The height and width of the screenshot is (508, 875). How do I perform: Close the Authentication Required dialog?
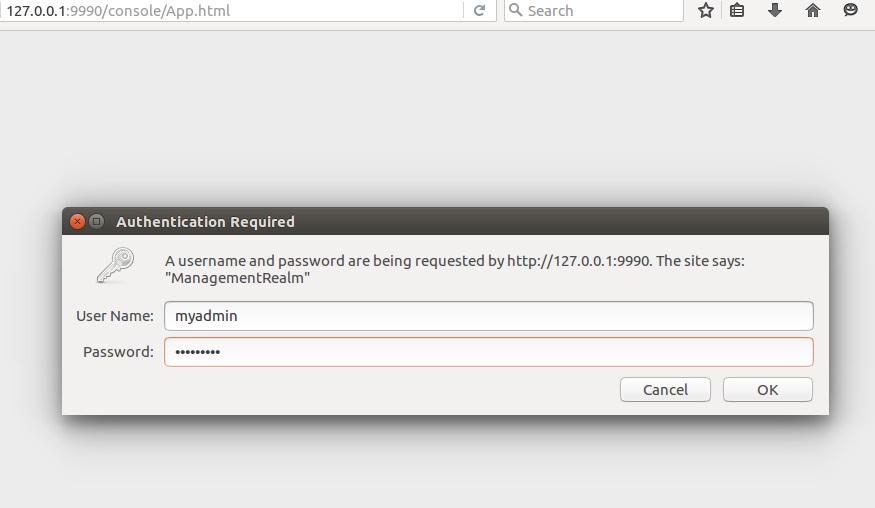pyautogui.click(x=78, y=222)
